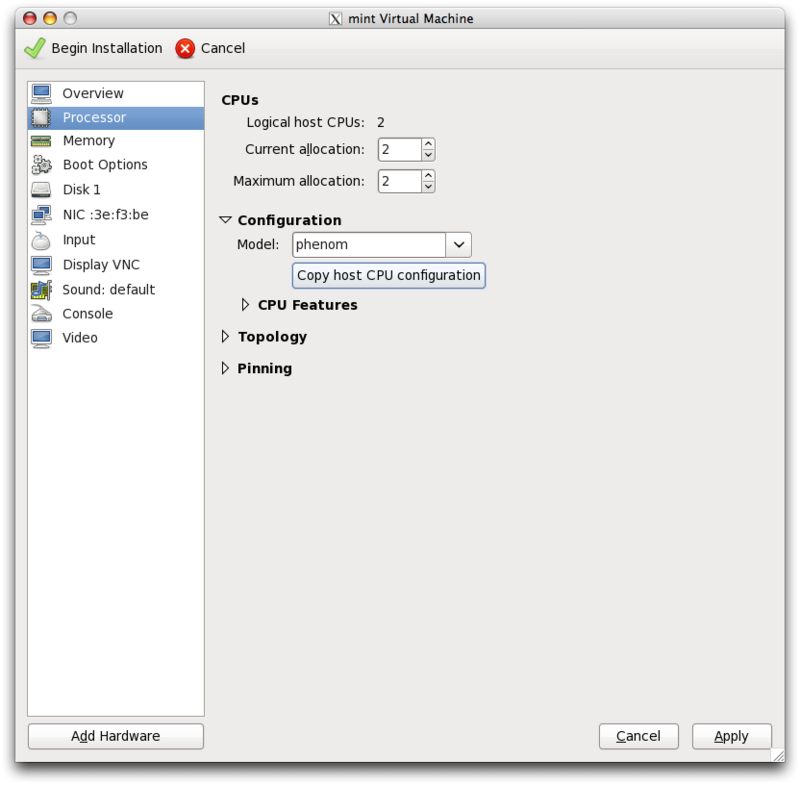Viewport: 800px width, 785px height.
Task: Click the Current allocation value field
Action: pos(400,150)
